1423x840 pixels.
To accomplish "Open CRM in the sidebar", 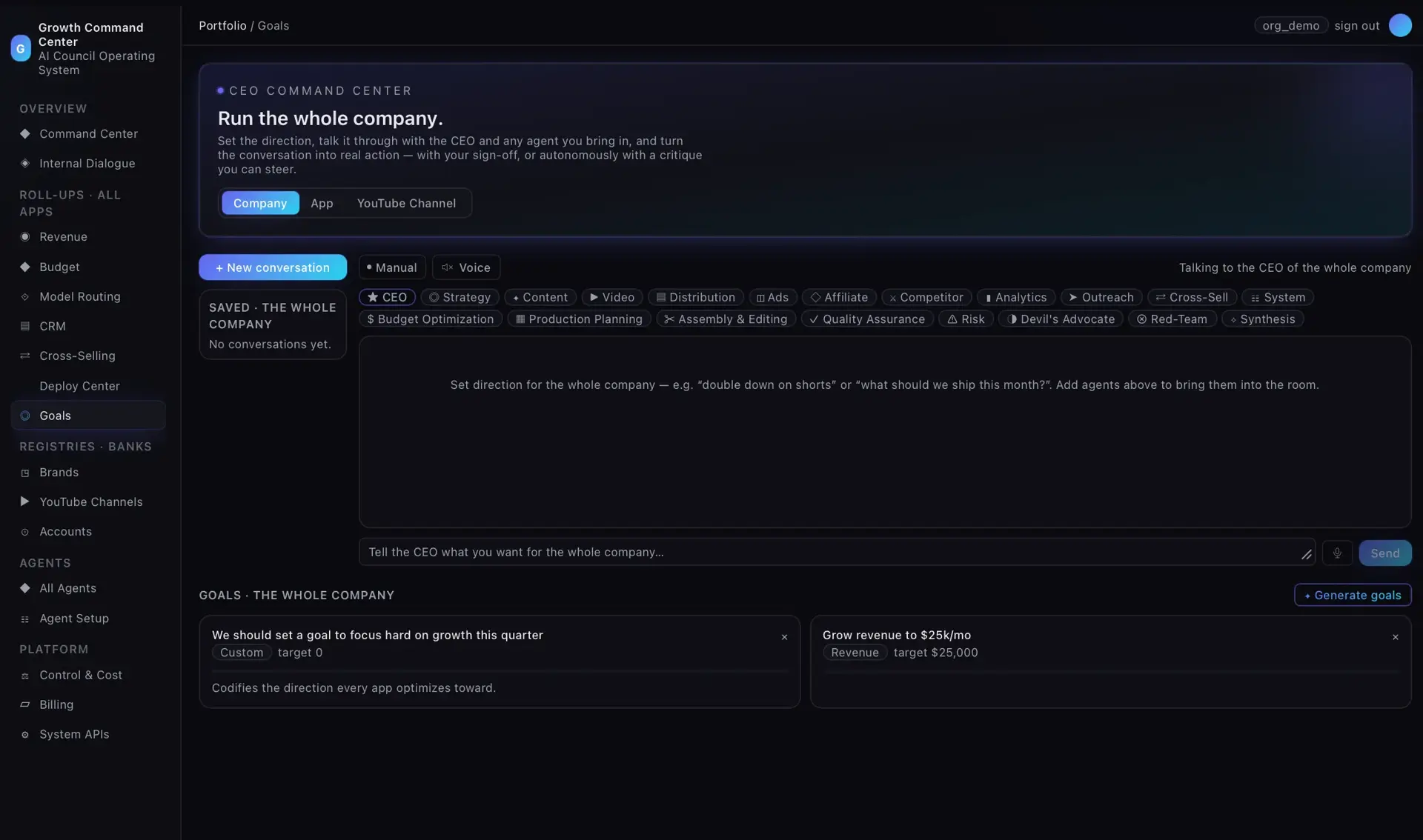I will tap(88, 326).
